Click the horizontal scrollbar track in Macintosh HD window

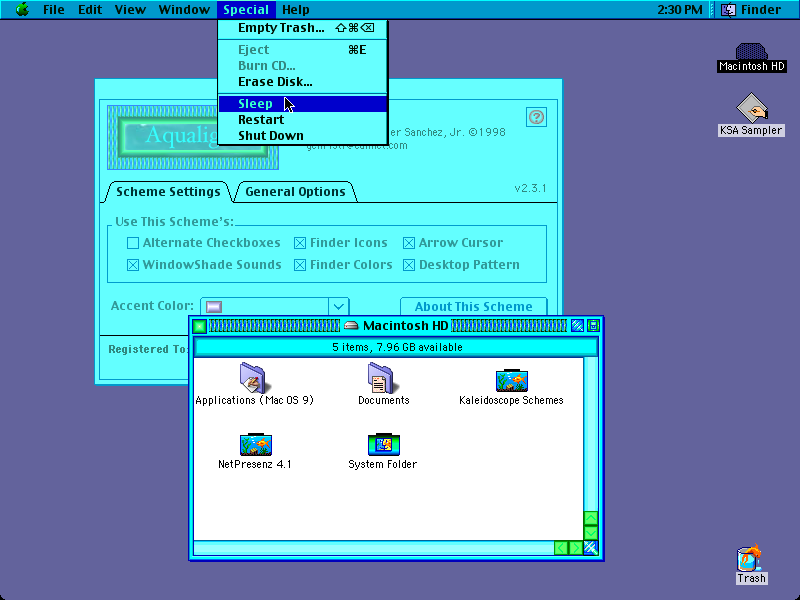point(374,548)
